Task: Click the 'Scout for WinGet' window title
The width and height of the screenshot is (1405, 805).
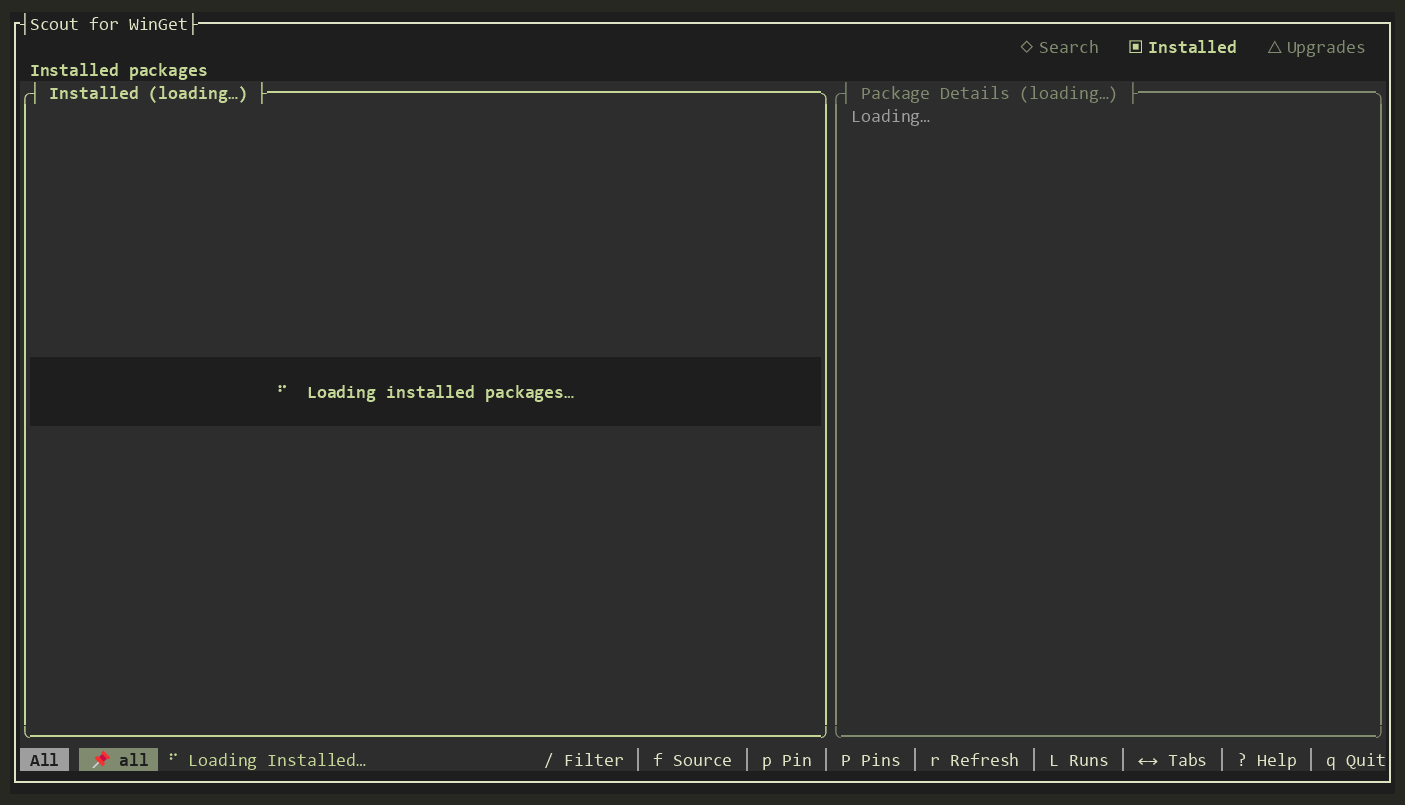Action: coord(109,24)
